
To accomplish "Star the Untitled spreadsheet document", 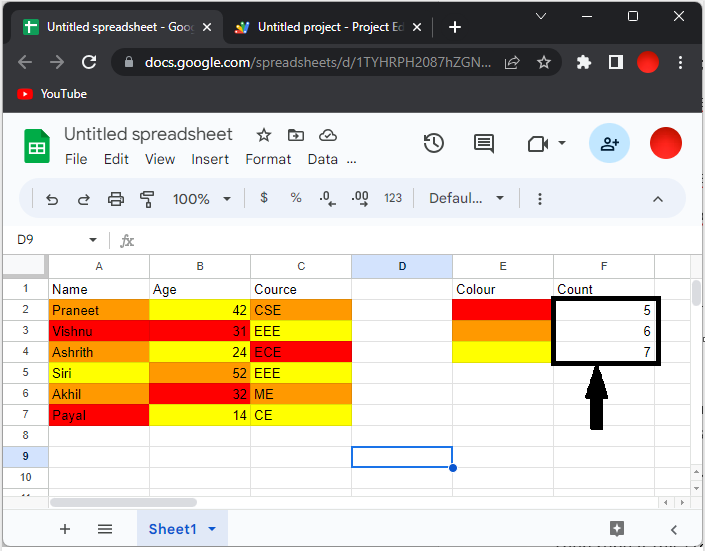I will [264, 135].
